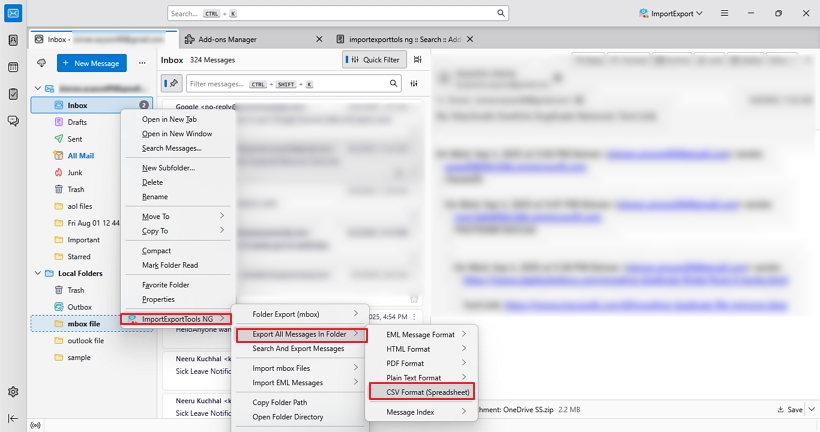The image size is (820, 432).
Task: Click the filter messages magnifier icon
Action: 393,84
